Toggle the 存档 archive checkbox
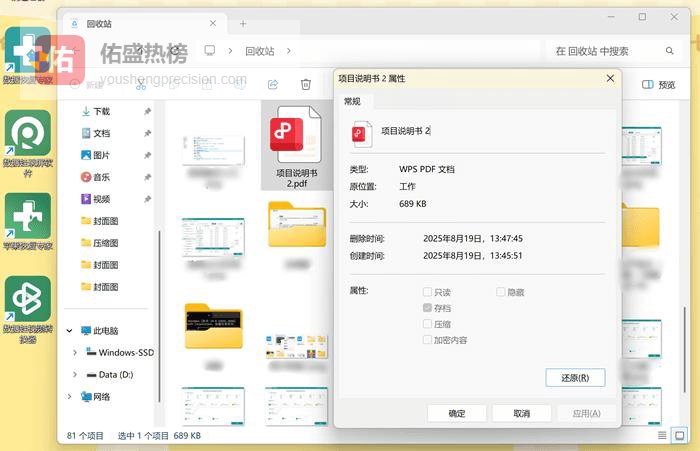Screen dimensions: 700x451 tap(428, 308)
